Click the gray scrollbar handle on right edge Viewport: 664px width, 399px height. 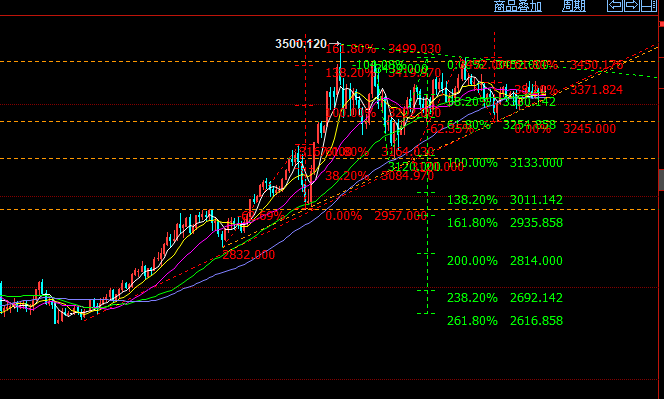pos(661,179)
